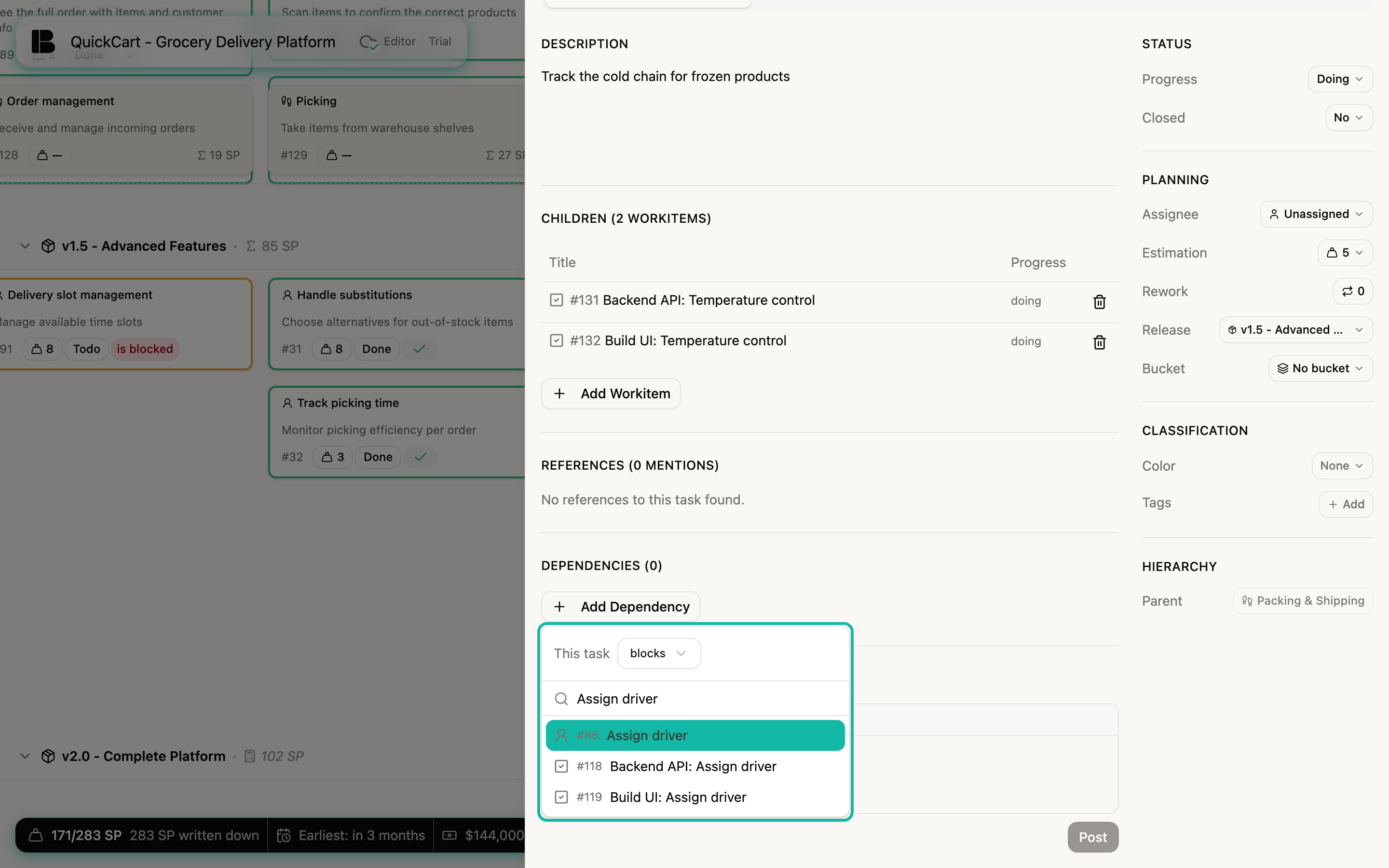Screen dimensions: 1389x868
Task: Click the footsteps icon on Picking card
Action: pos(286,101)
